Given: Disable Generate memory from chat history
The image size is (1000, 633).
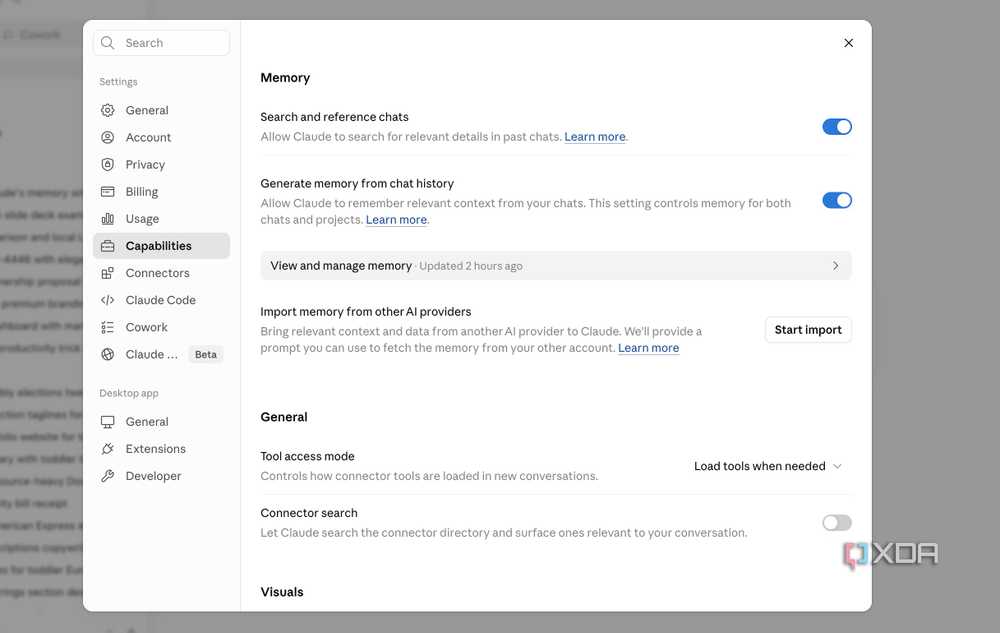Looking at the screenshot, I should point(837,200).
